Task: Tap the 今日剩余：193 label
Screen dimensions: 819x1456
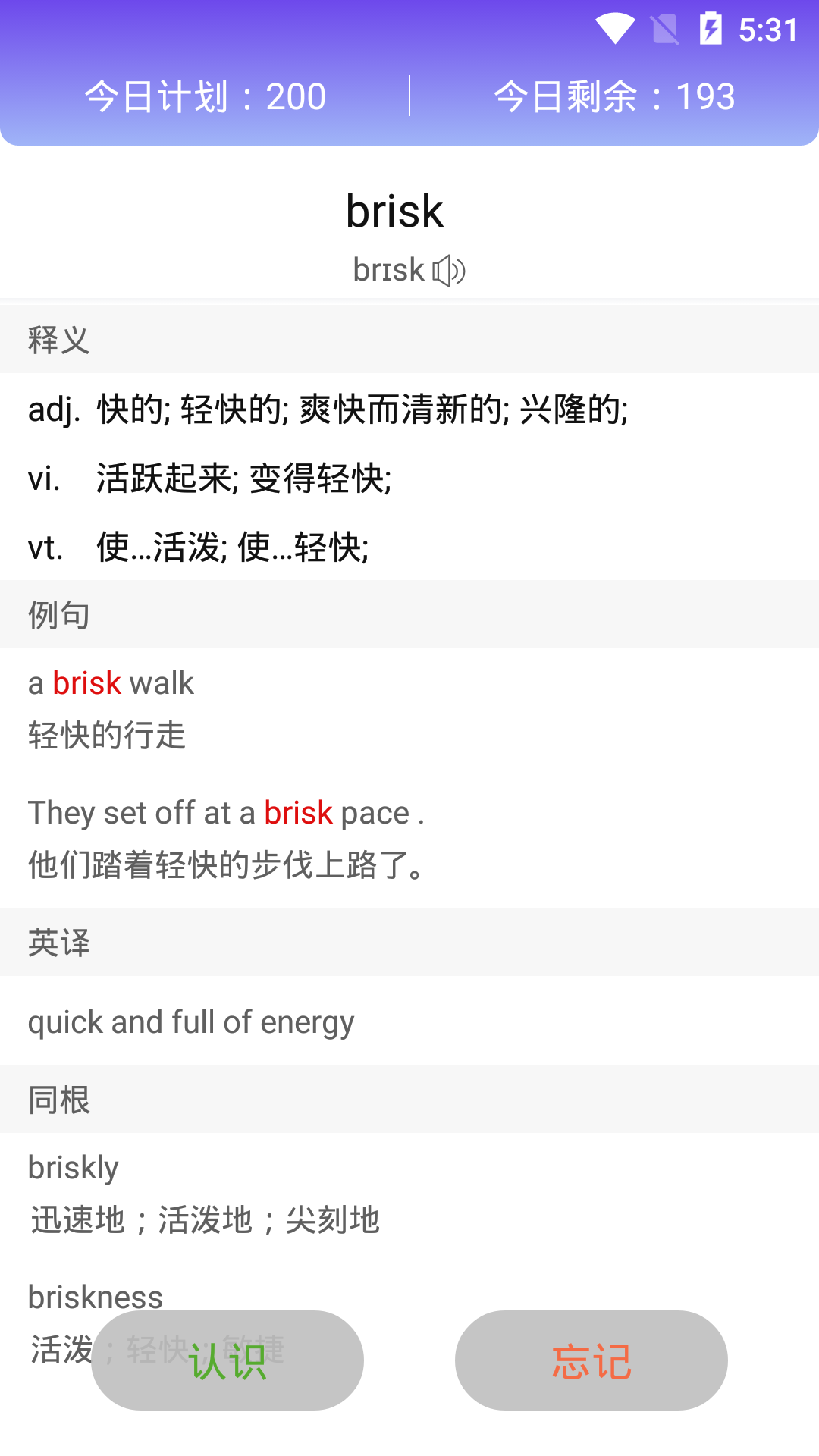Action: pyautogui.click(x=614, y=95)
